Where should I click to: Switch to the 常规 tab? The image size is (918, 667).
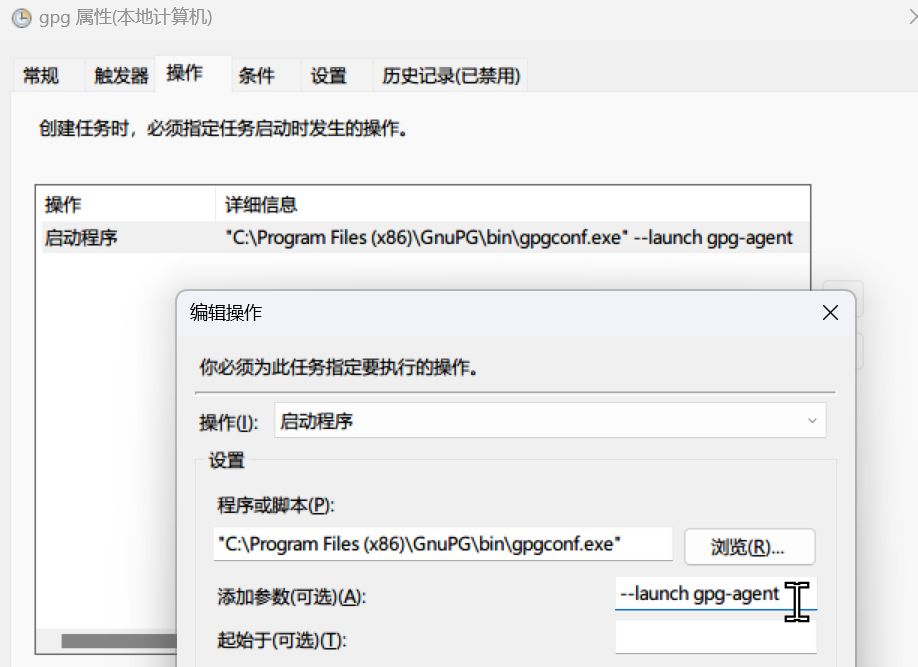point(42,75)
